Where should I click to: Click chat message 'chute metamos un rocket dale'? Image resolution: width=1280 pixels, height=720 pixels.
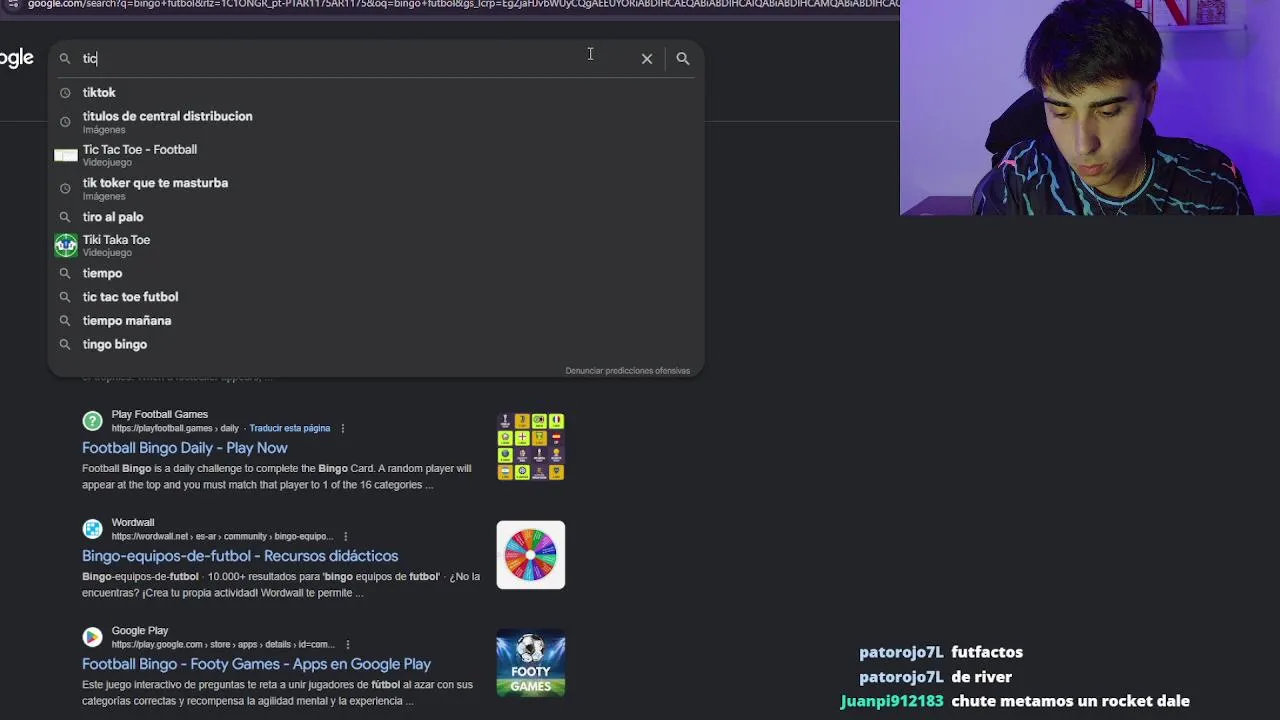click(1070, 701)
